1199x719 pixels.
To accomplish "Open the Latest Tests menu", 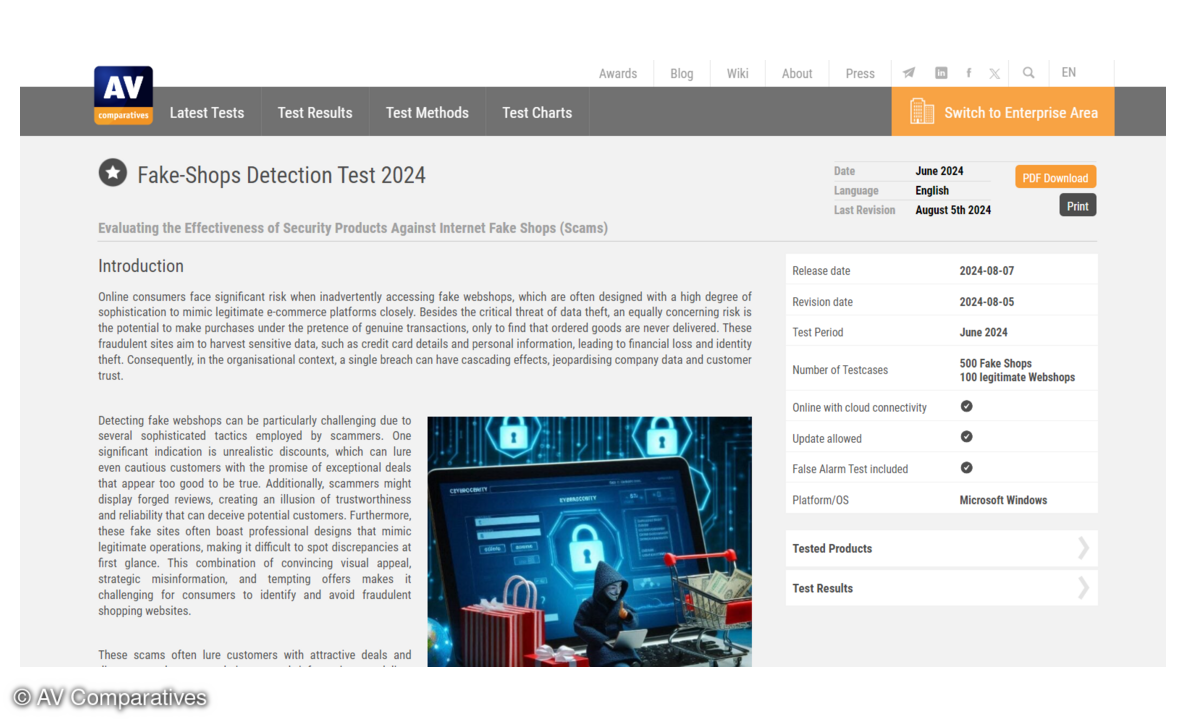I will (206, 112).
